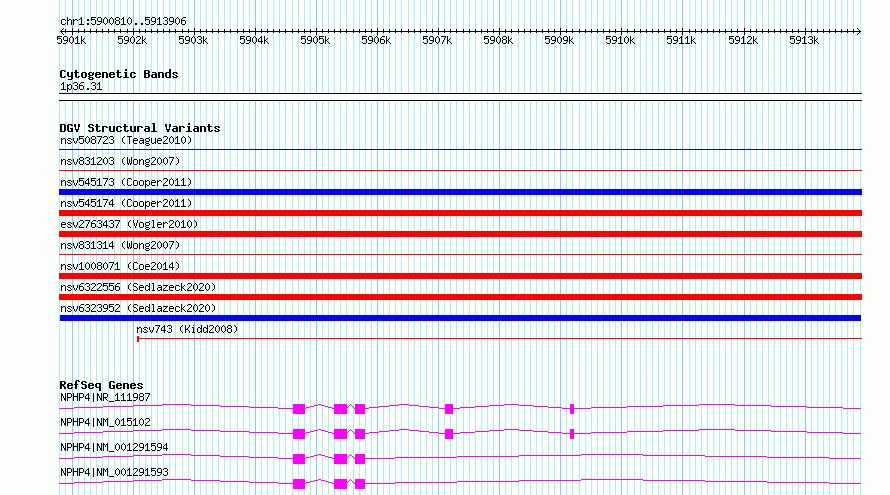890x495 pixels.
Task: Open transcript NPHP4|NM_015102 label
Action: [x=106, y=422]
